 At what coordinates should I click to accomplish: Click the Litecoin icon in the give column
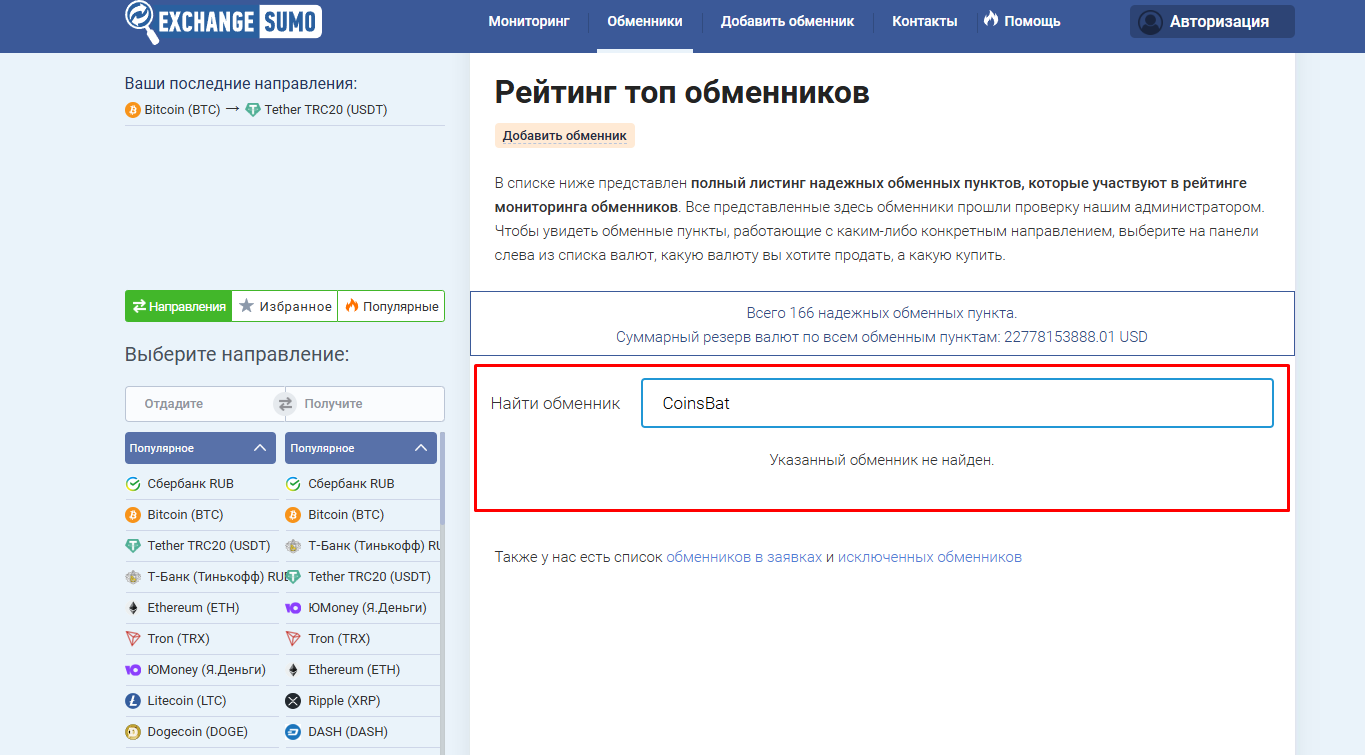133,701
